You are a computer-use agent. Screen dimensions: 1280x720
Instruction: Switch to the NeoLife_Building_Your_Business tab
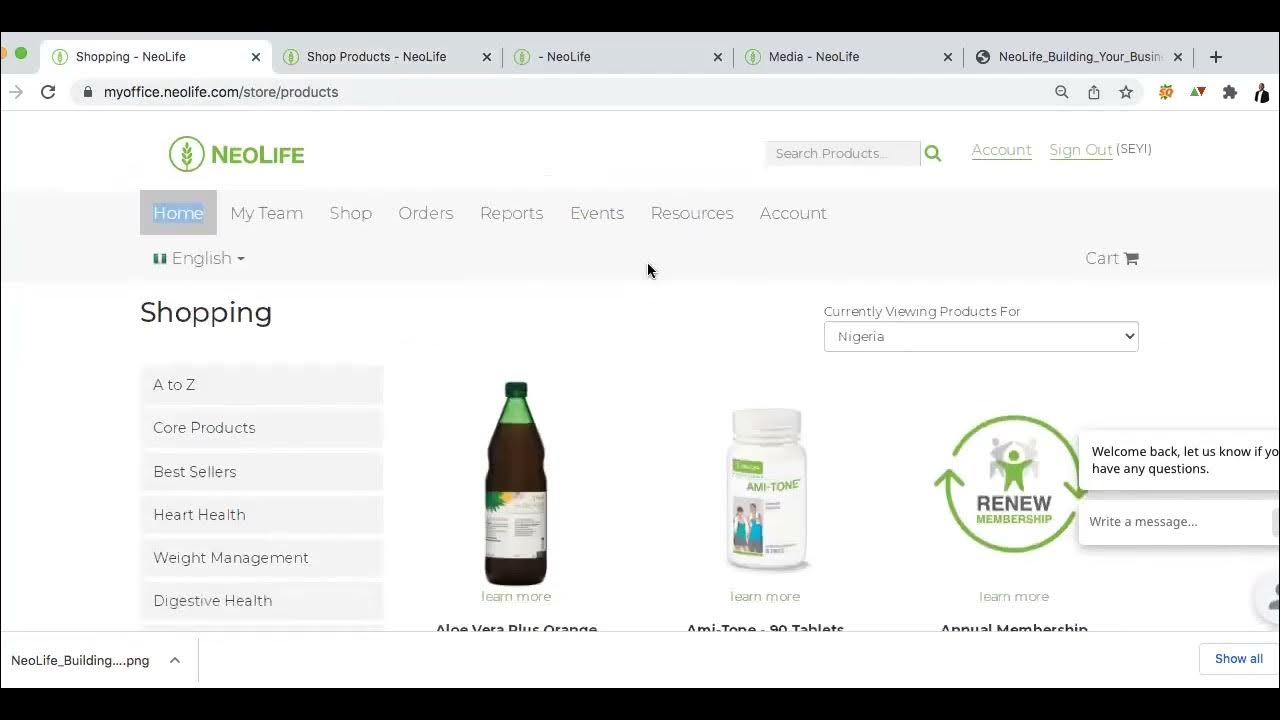click(1078, 57)
